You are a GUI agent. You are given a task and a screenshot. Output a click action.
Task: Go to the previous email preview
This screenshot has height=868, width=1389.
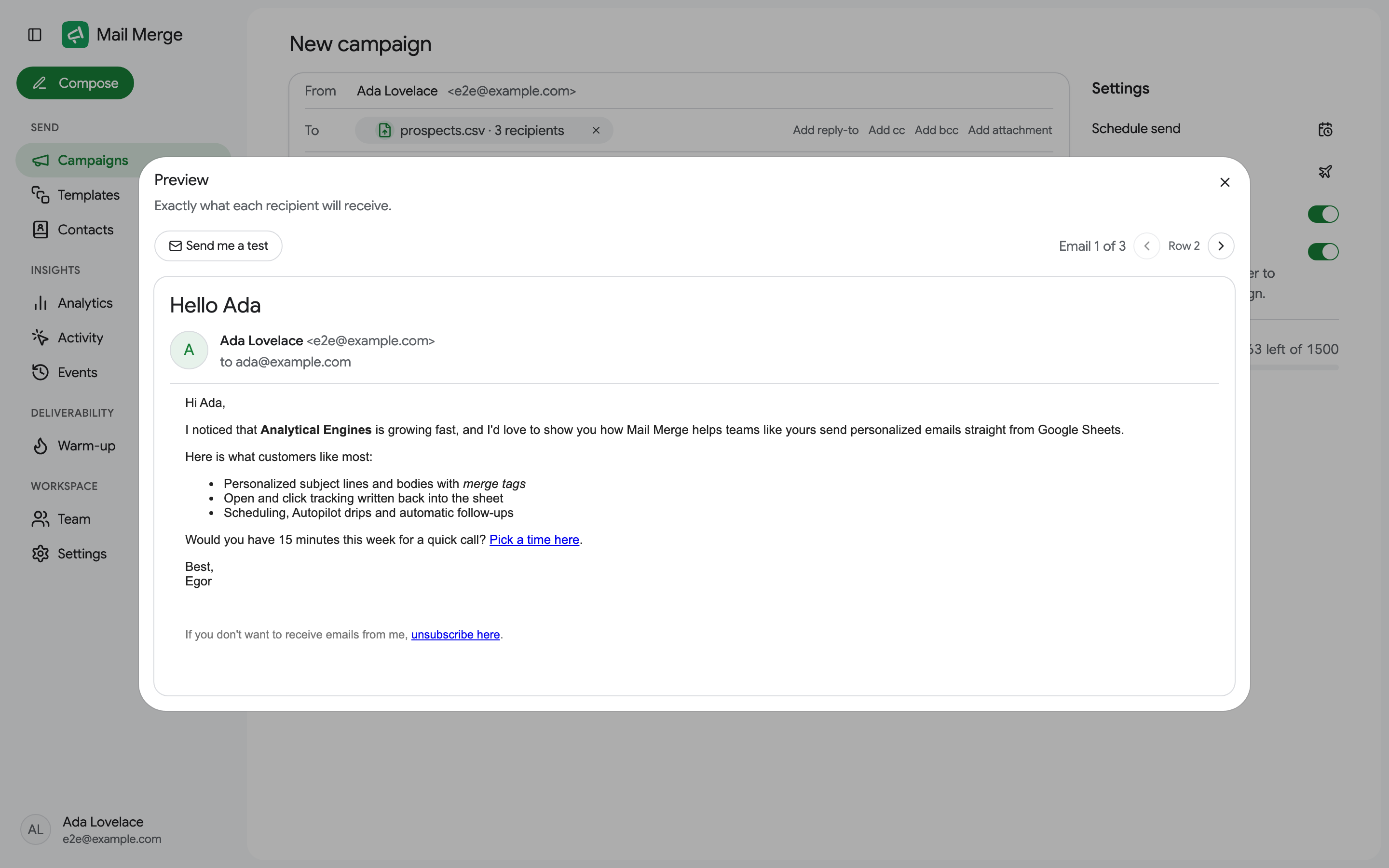(1146, 246)
